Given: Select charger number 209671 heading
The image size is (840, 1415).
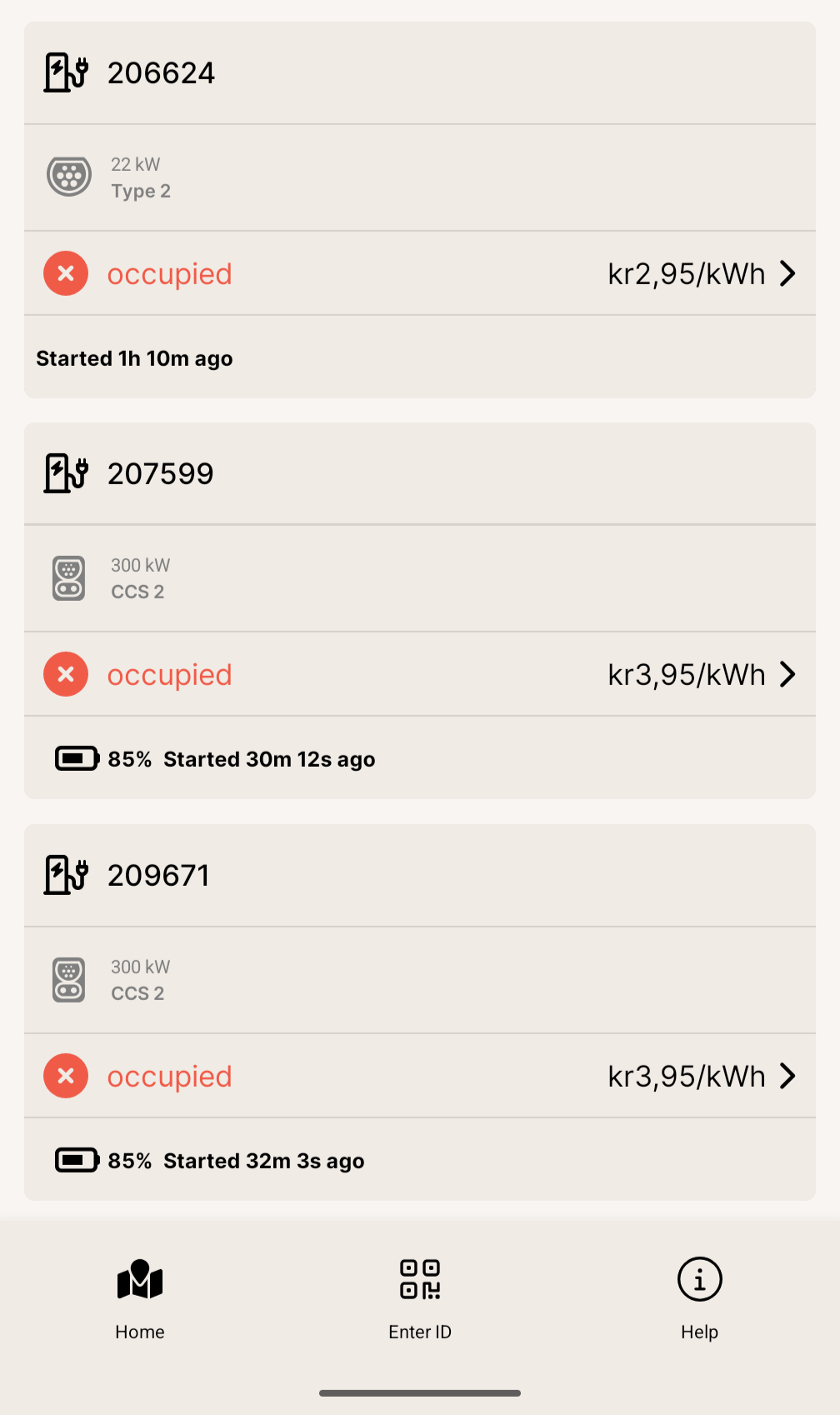Looking at the screenshot, I should click(x=158, y=876).
